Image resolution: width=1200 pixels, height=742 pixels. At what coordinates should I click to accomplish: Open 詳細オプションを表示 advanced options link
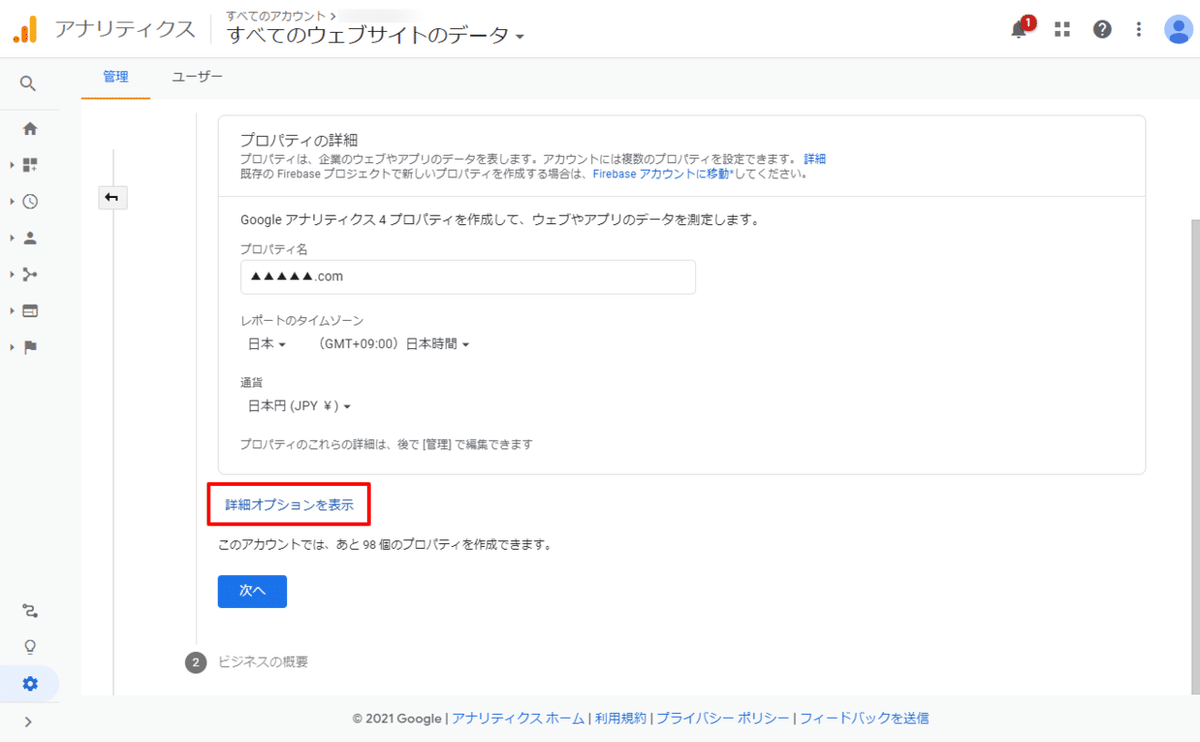tap(288, 504)
